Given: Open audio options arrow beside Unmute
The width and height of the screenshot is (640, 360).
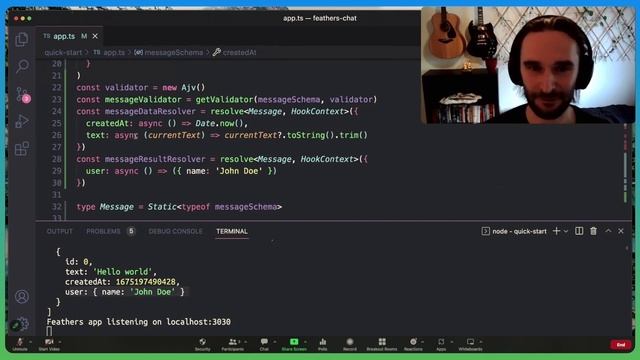Looking at the screenshot, I should click(x=31, y=342).
